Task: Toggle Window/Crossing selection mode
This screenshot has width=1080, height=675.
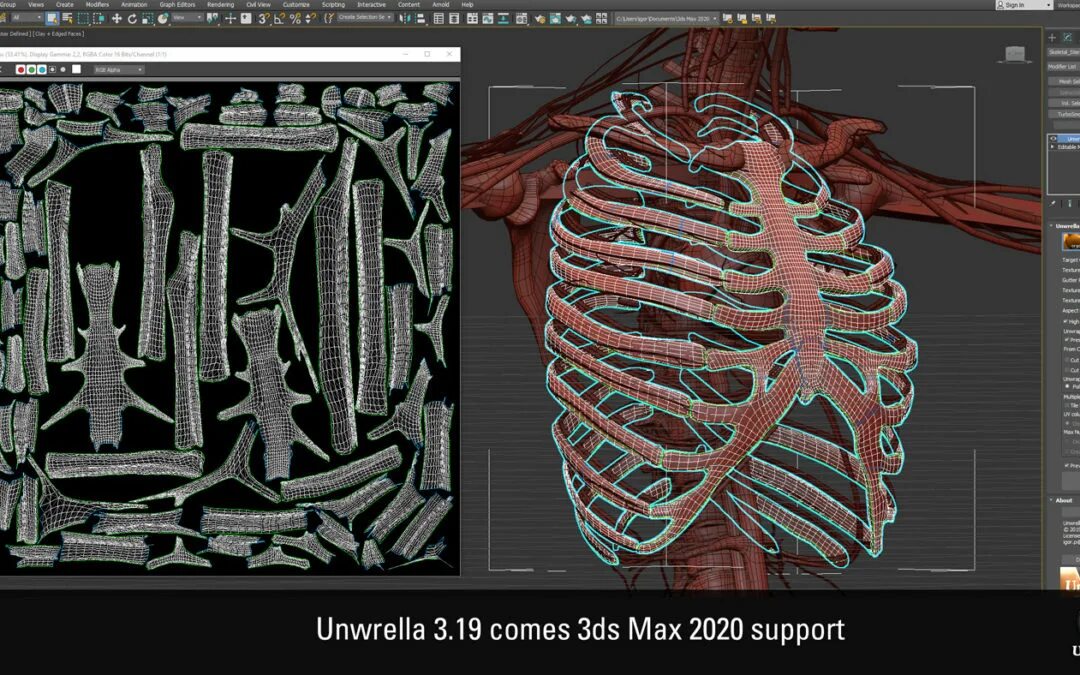Action: click(98, 19)
